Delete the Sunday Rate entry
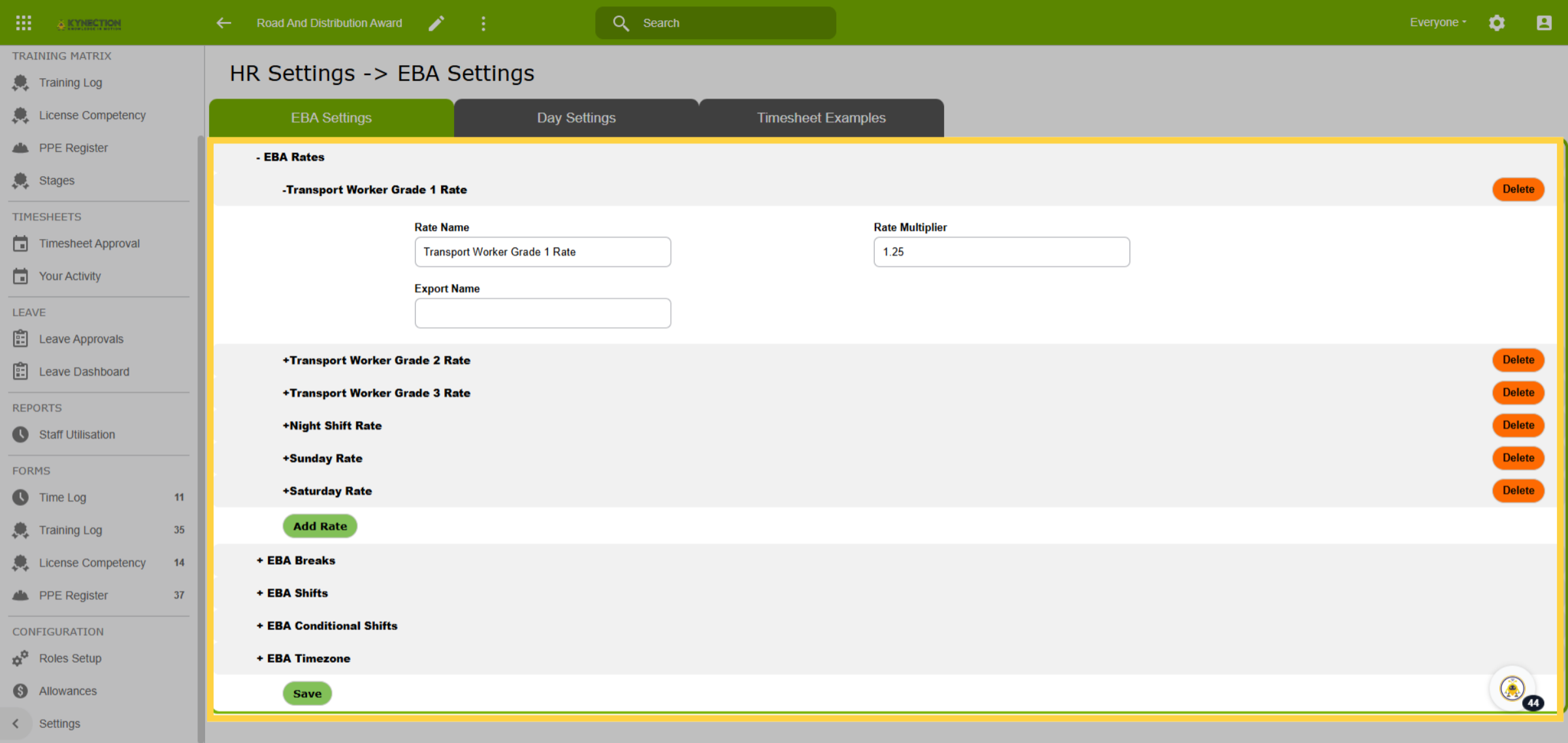 coord(1518,458)
